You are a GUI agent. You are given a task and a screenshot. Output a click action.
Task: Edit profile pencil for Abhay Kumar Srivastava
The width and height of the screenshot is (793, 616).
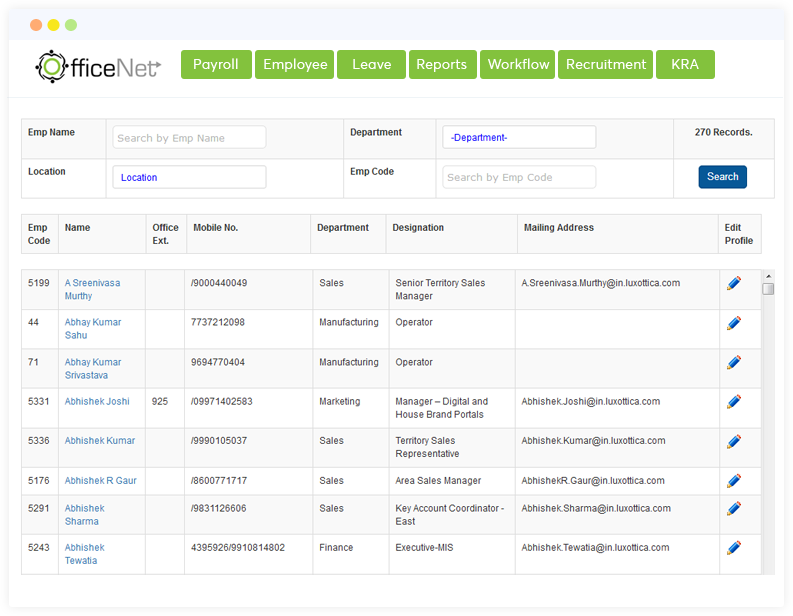coord(734,362)
